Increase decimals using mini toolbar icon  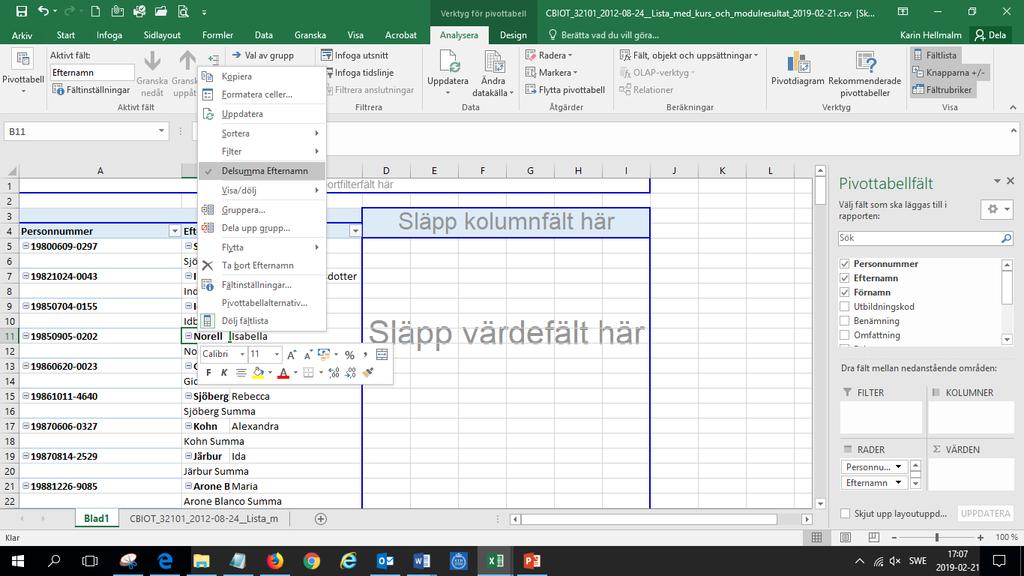click(334, 373)
